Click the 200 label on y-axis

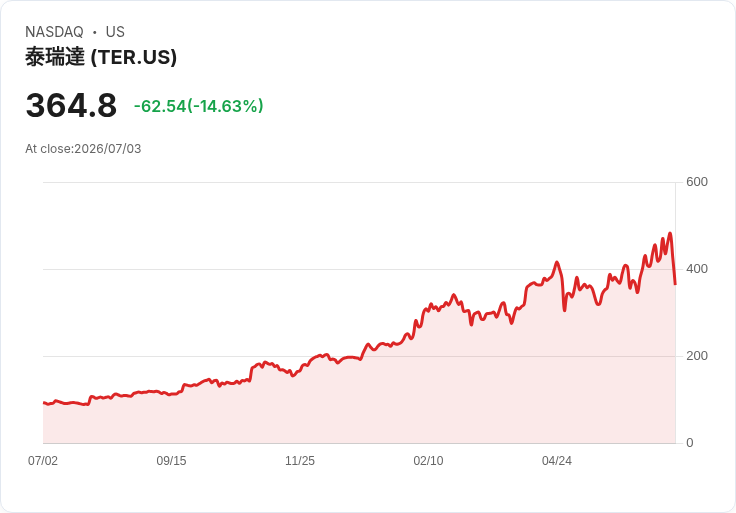coord(697,356)
